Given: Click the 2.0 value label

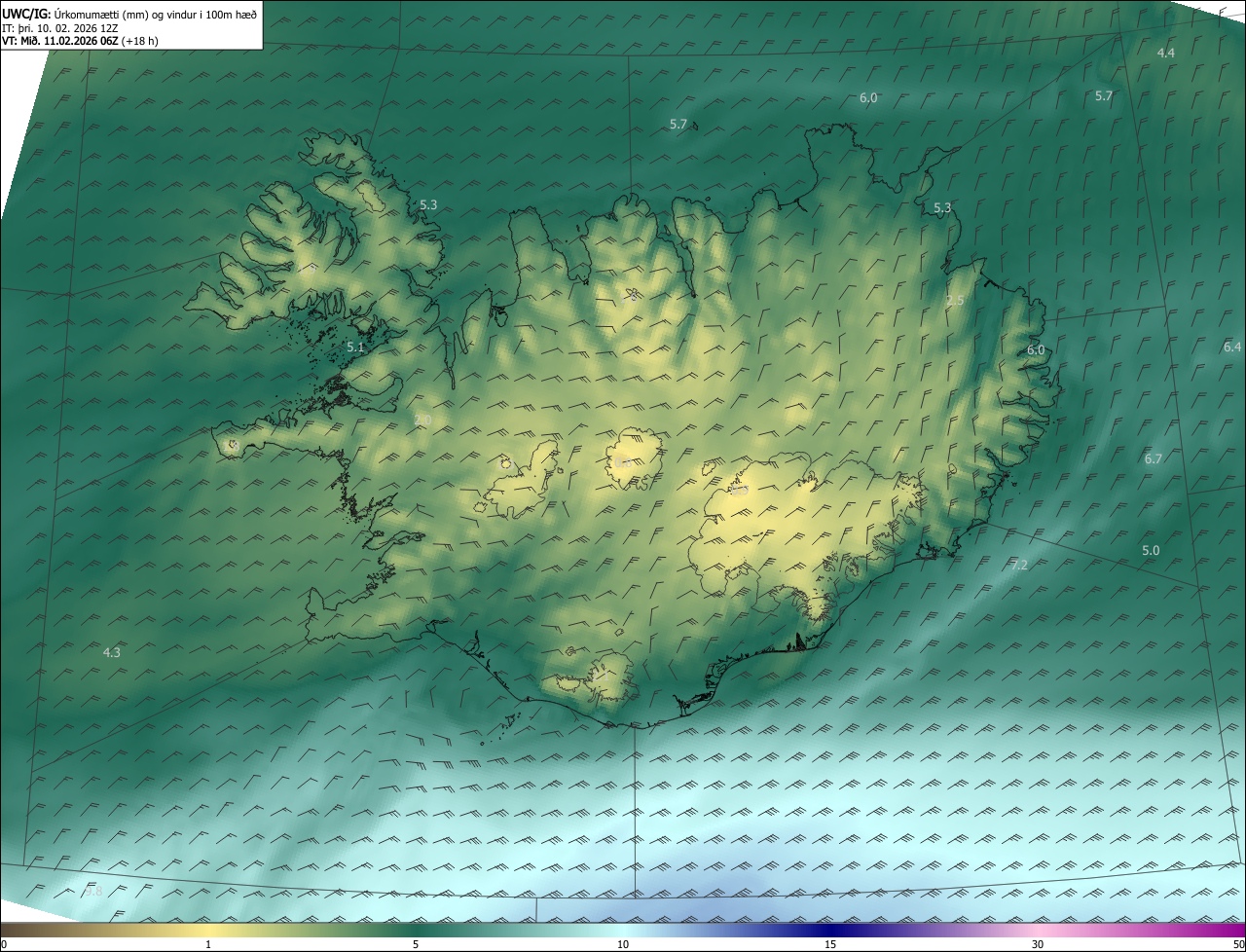Looking at the screenshot, I should point(422,420).
